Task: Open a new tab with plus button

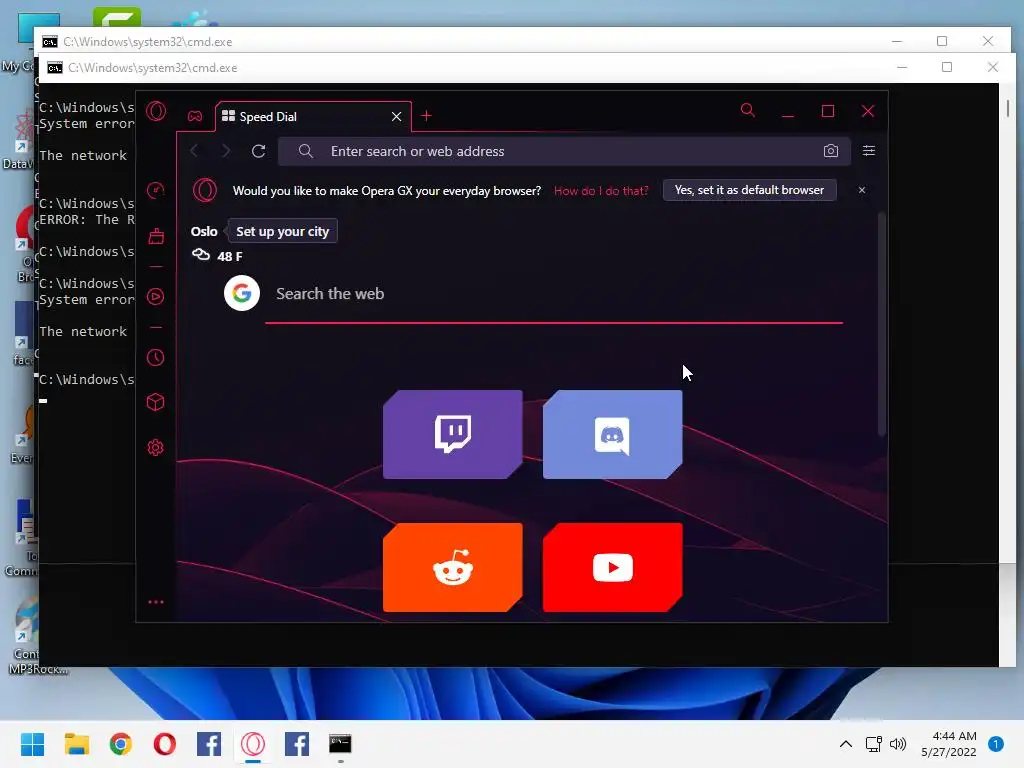Action: 426,116
